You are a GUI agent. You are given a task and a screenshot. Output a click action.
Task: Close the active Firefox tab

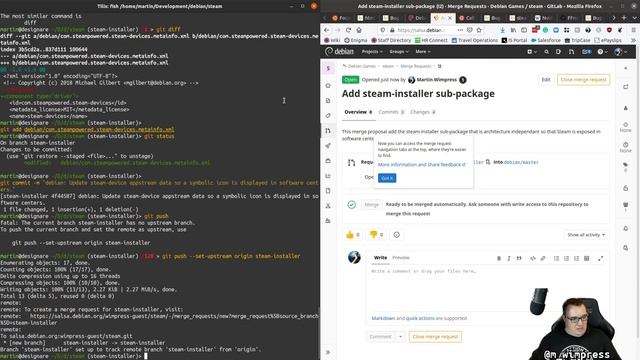pyautogui.click(x=450, y=18)
